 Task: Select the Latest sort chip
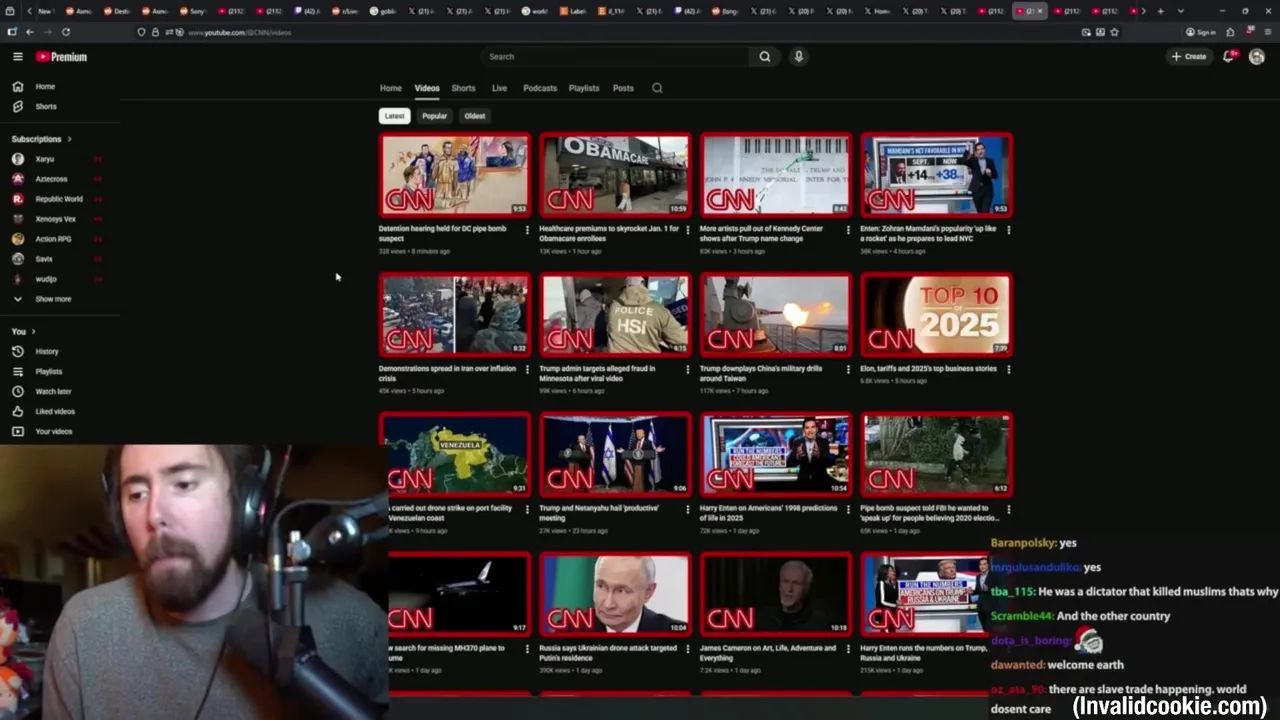tap(394, 116)
